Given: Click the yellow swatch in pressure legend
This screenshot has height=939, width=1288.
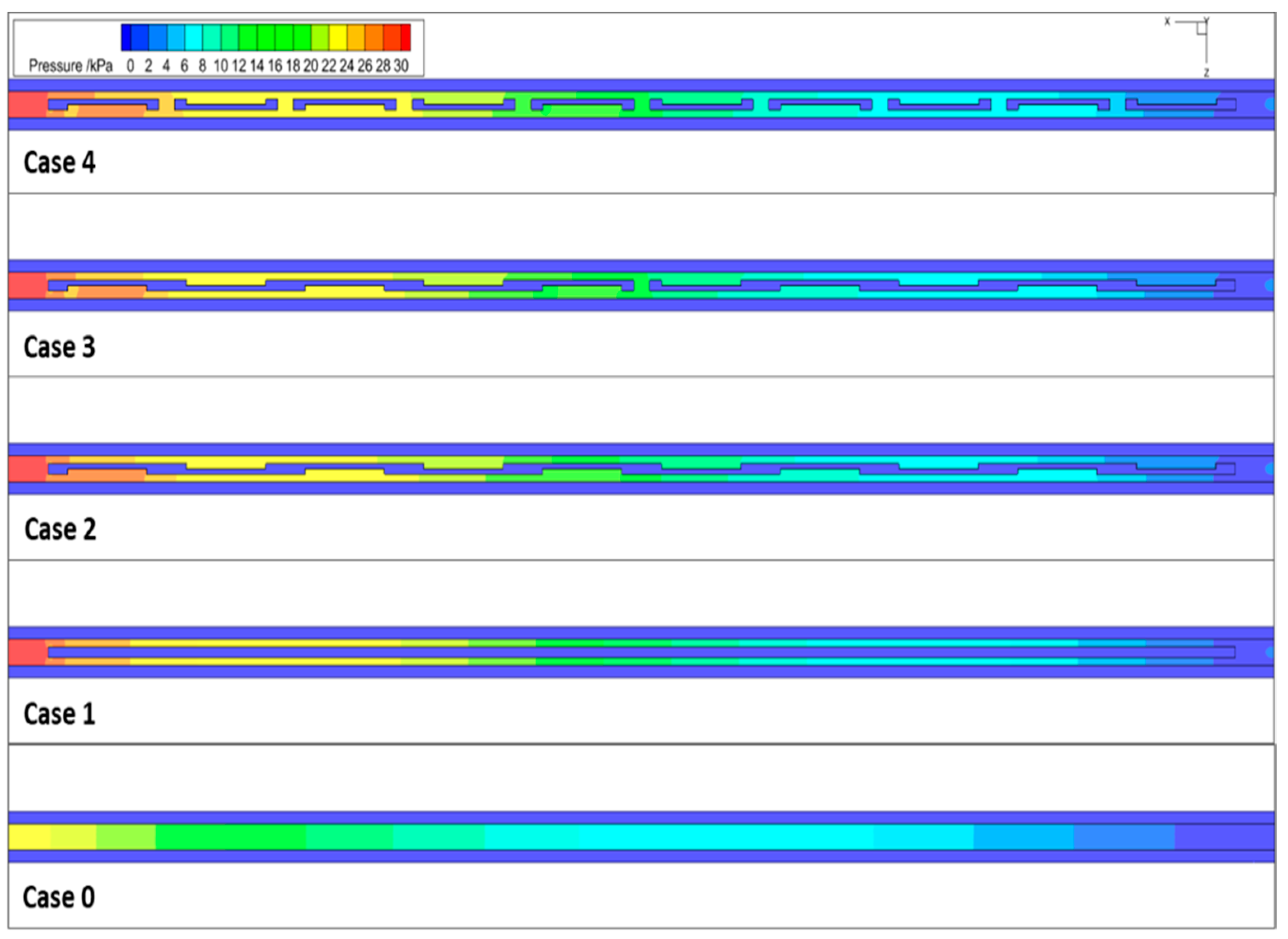Looking at the screenshot, I should coord(338,38).
